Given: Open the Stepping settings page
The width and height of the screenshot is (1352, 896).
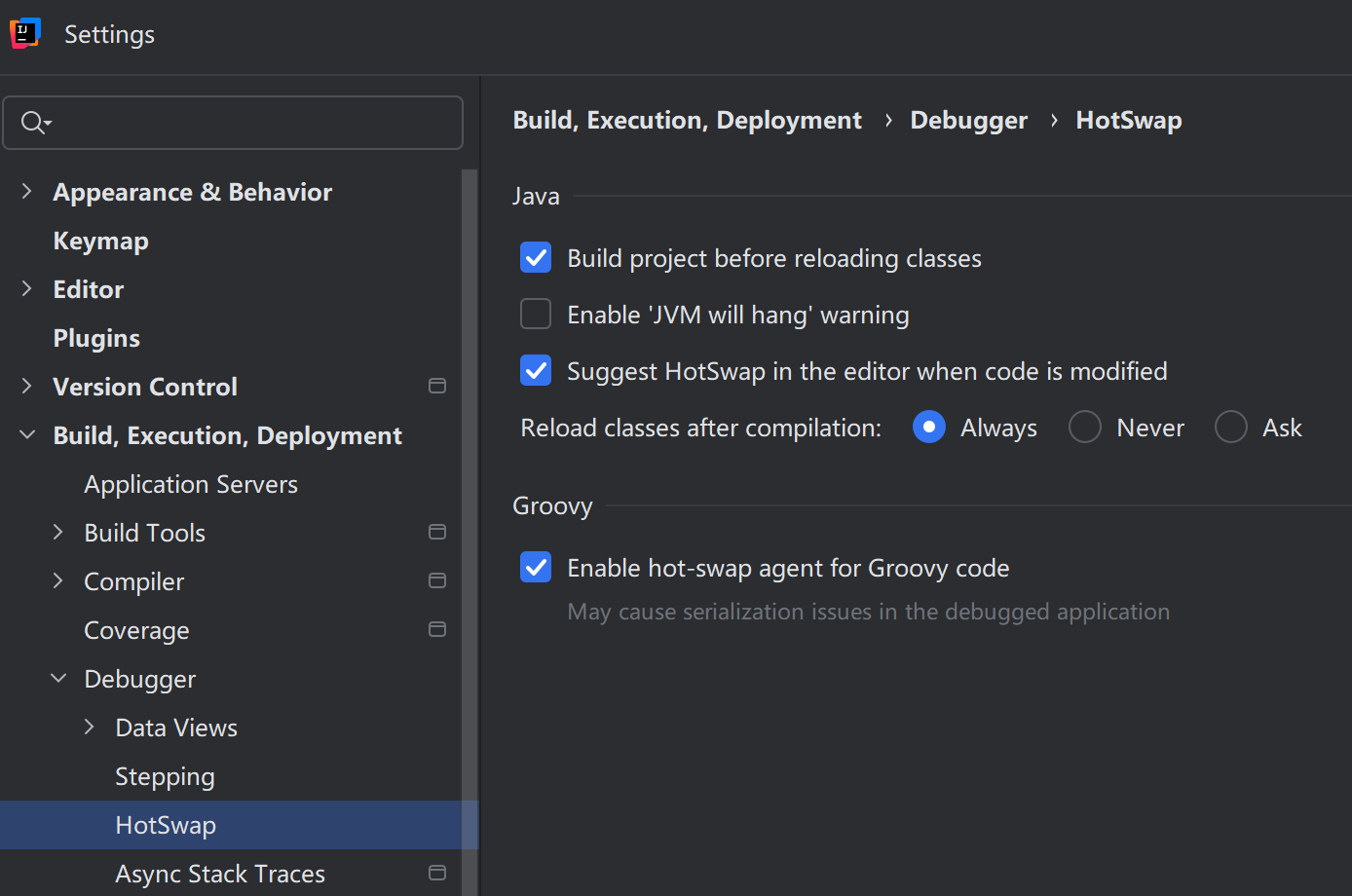Looking at the screenshot, I should click(x=165, y=776).
